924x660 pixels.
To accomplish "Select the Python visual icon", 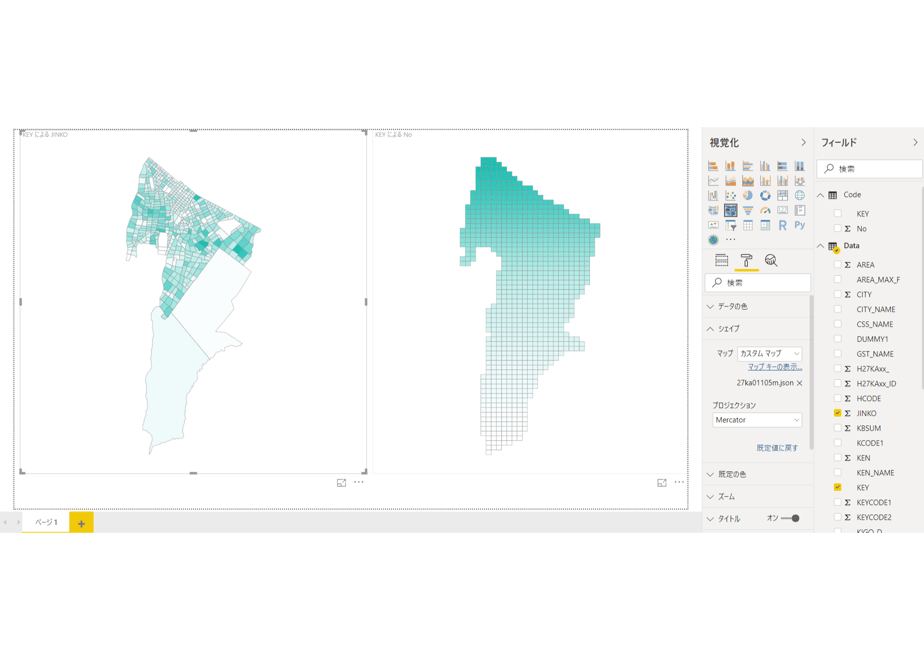I will tap(800, 225).
